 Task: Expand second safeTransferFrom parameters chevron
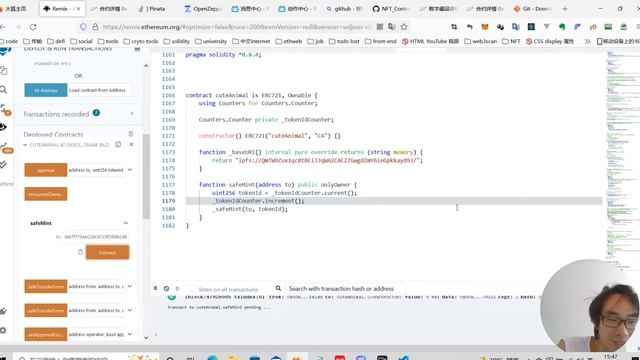130,310
